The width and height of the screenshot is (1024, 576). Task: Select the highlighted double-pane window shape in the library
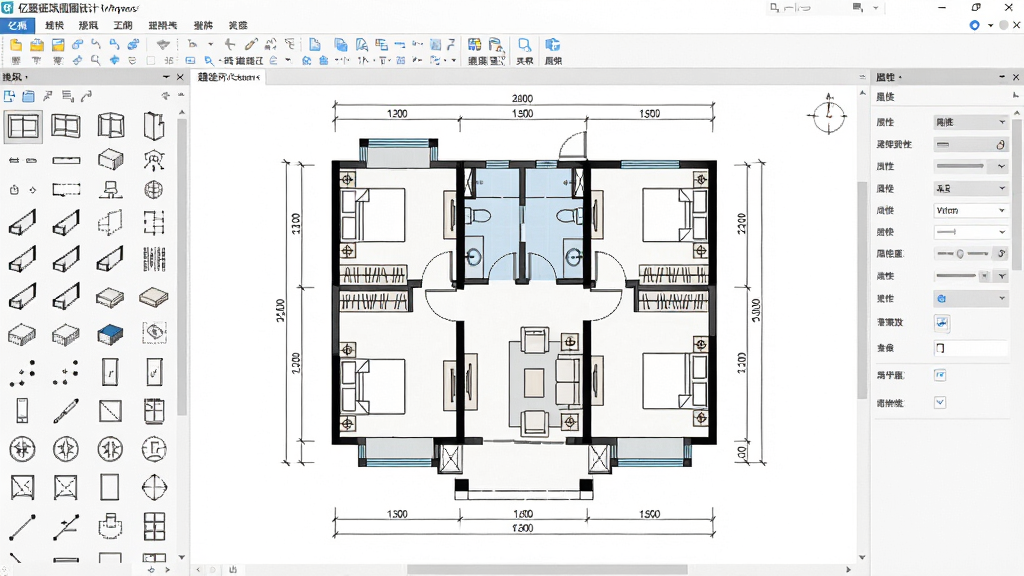24,126
